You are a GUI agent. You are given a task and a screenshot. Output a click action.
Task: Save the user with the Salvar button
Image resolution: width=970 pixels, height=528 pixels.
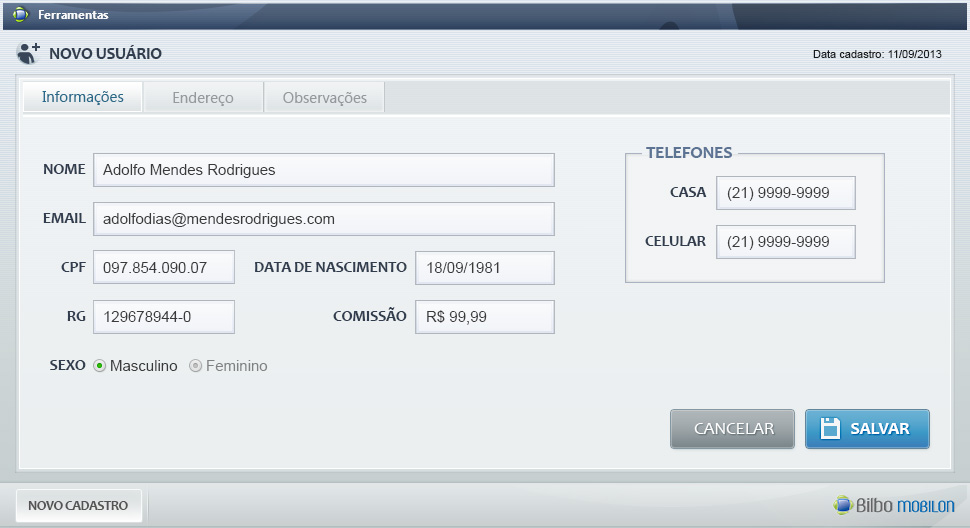click(867, 428)
